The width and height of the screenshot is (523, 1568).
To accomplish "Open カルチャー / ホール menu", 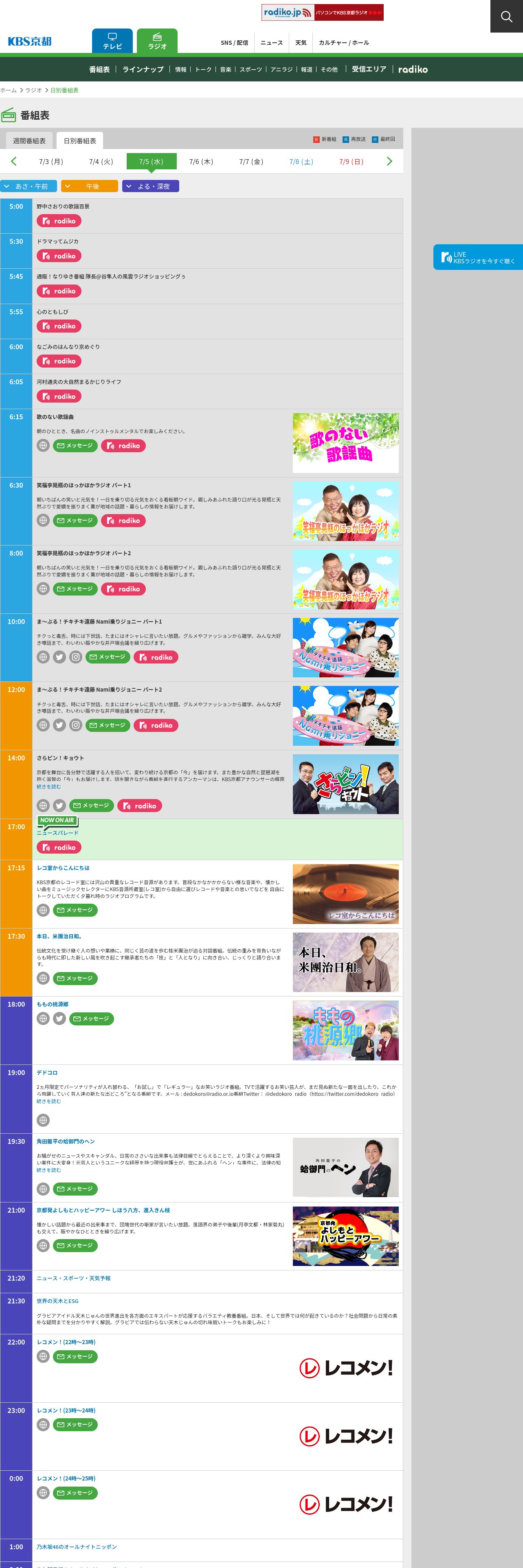I will (x=344, y=43).
